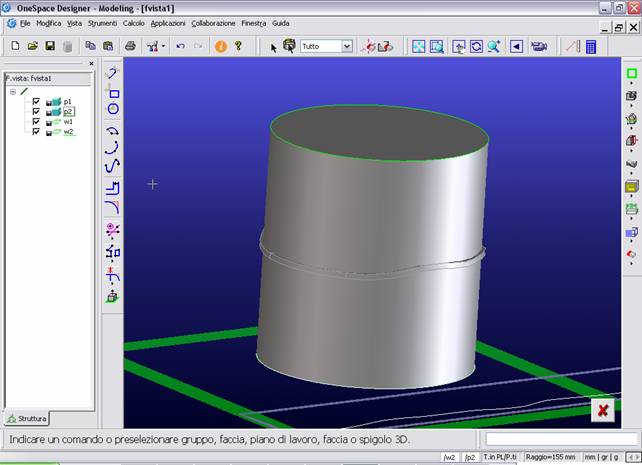Click the mm | gr | g units field
Image resolution: width=642 pixels, height=465 pixels.
coord(601,457)
